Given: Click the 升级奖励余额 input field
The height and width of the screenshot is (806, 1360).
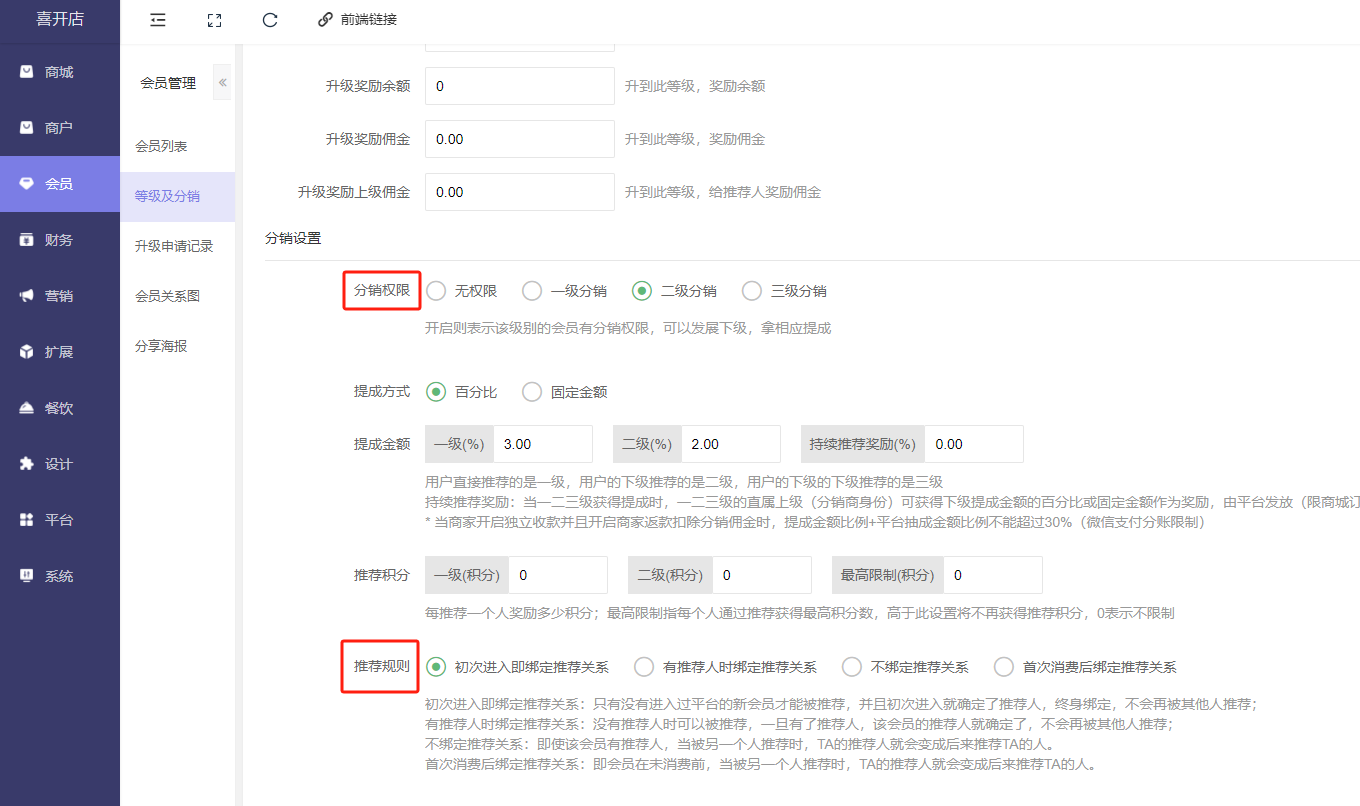Looking at the screenshot, I should tap(520, 86).
